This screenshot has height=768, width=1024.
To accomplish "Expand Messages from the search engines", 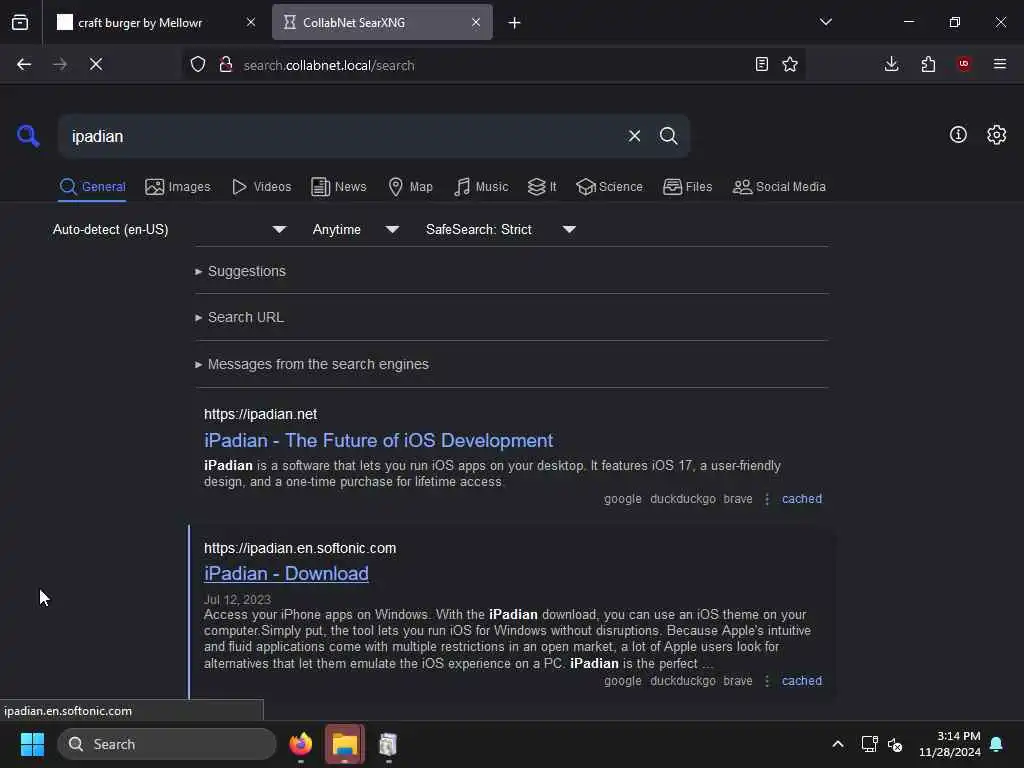I will [312, 364].
